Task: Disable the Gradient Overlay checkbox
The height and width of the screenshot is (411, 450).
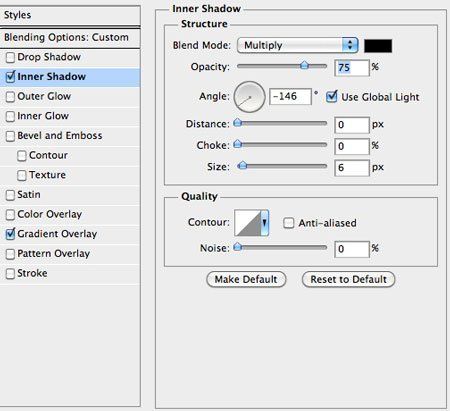Action: point(10,234)
